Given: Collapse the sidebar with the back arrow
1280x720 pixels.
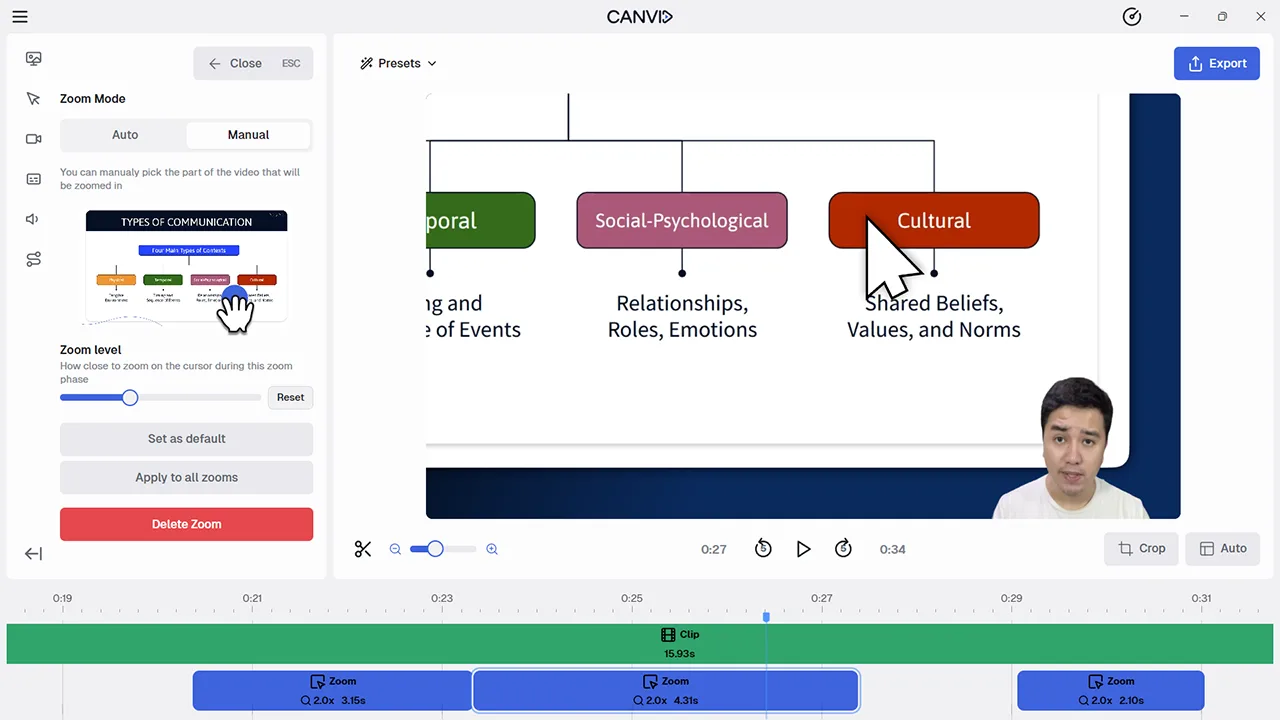Looking at the screenshot, I should (33, 553).
